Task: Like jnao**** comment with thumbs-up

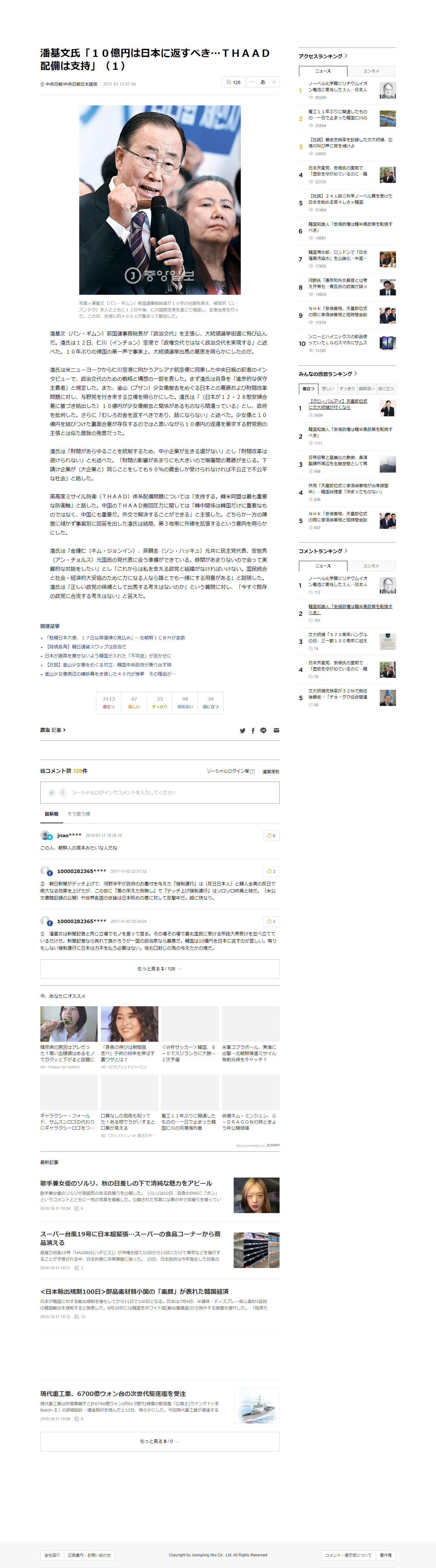Action: (271, 835)
